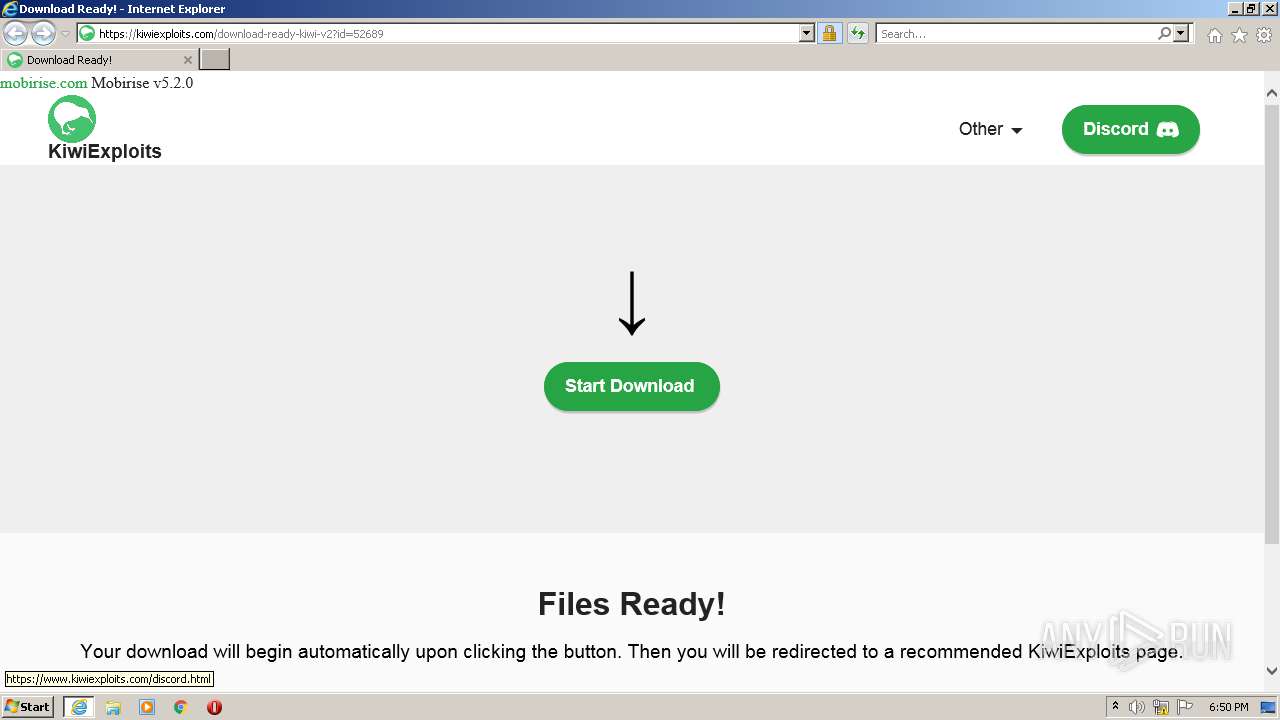
Task: Open the Action Center flag icon
Action: pos(1185,707)
